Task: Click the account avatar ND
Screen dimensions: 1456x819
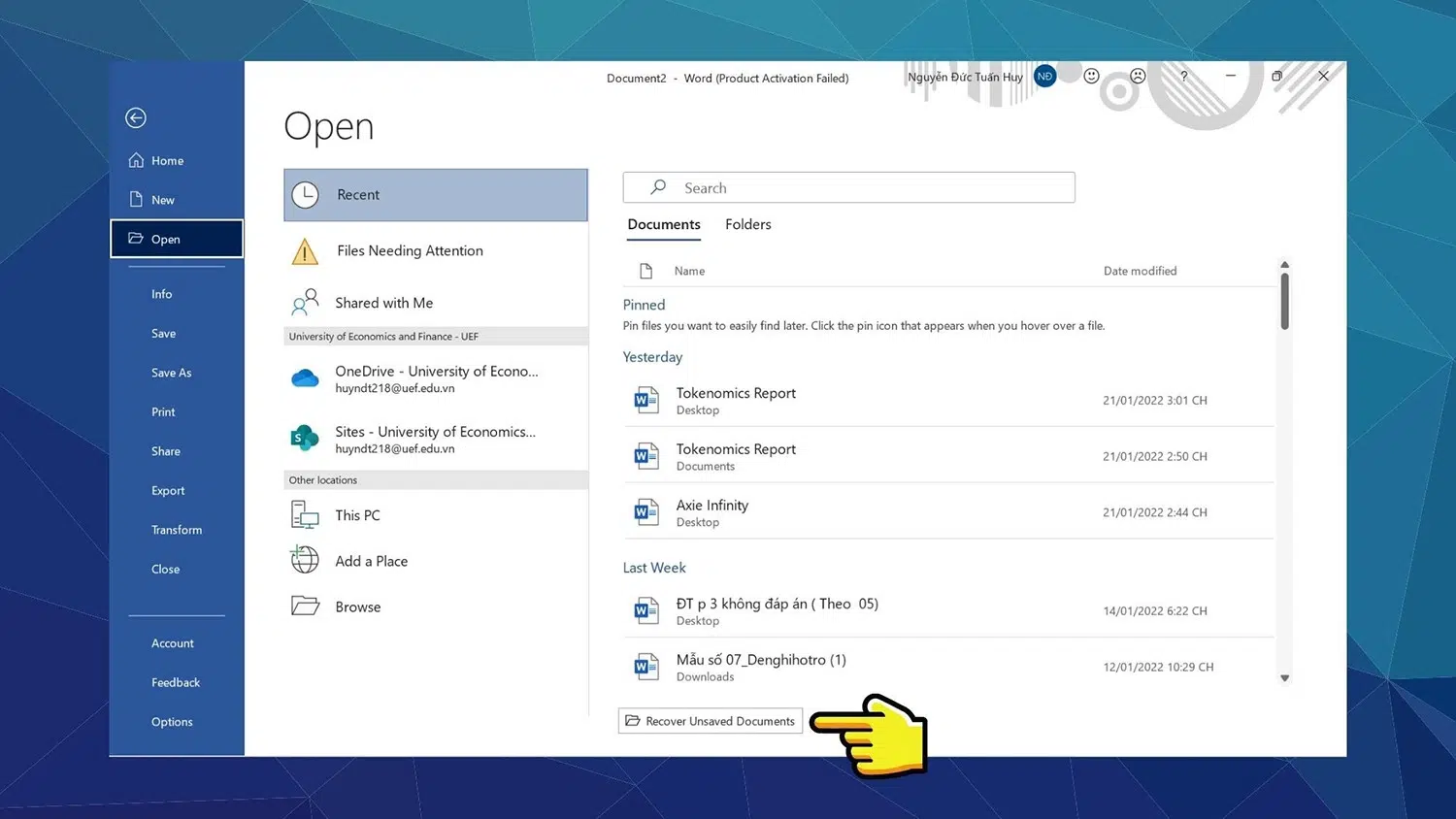Action: coord(1045,76)
